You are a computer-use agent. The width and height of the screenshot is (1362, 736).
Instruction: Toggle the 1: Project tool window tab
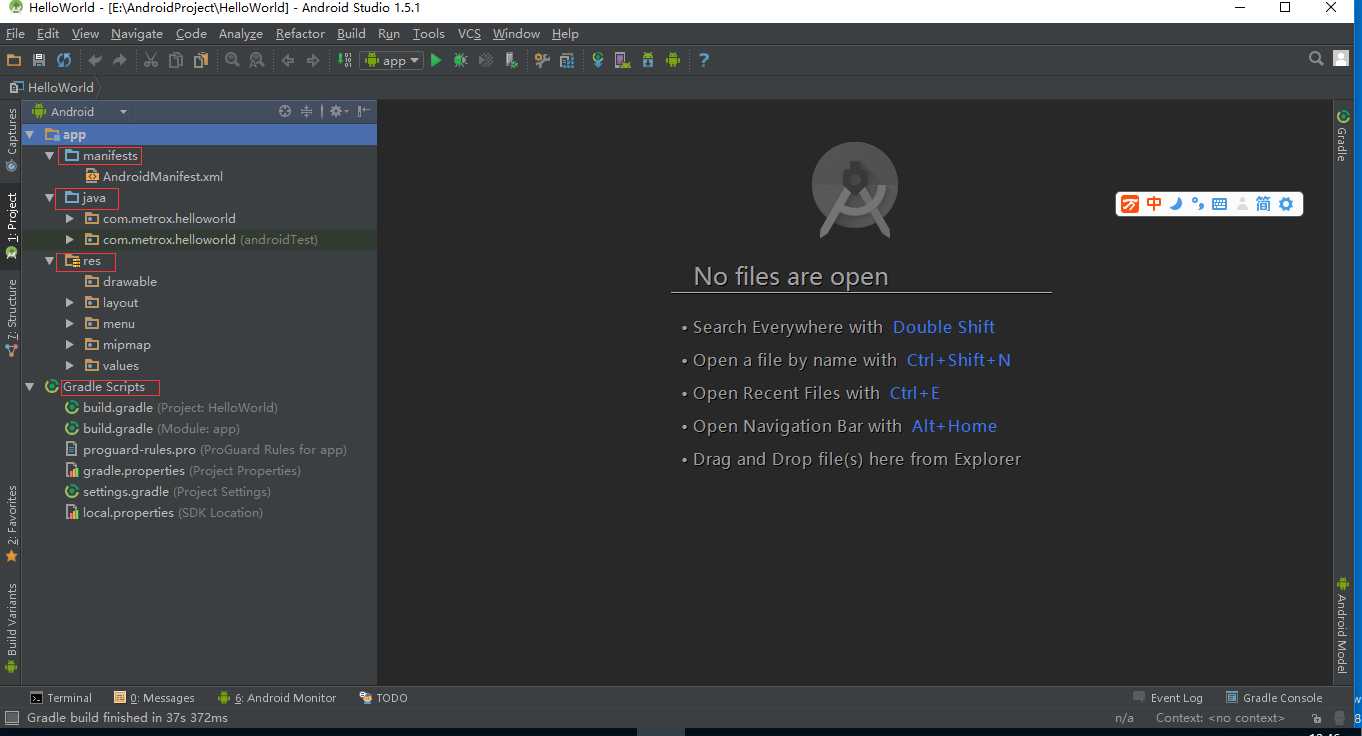coord(11,225)
